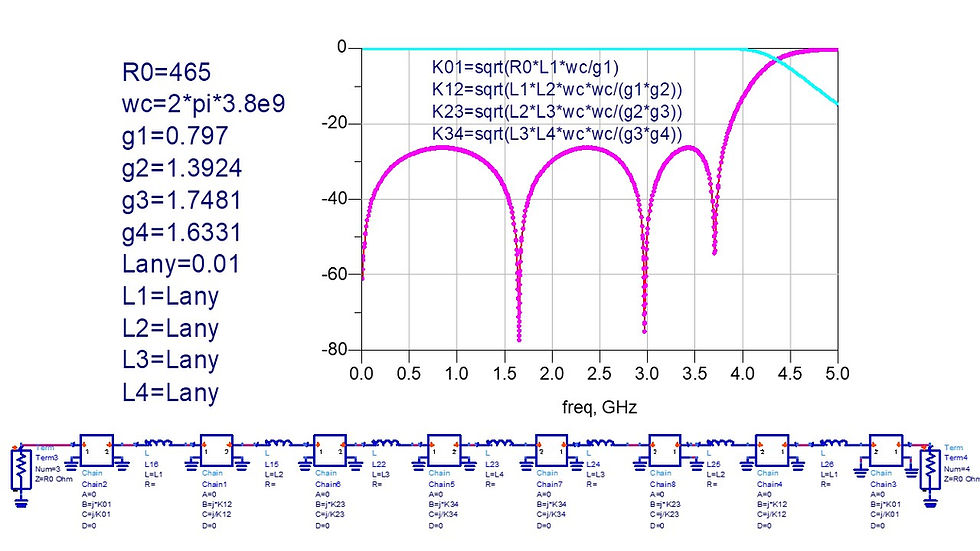Select inductor L23 coil symbol
This screenshot has height=551, width=980.
500,443
